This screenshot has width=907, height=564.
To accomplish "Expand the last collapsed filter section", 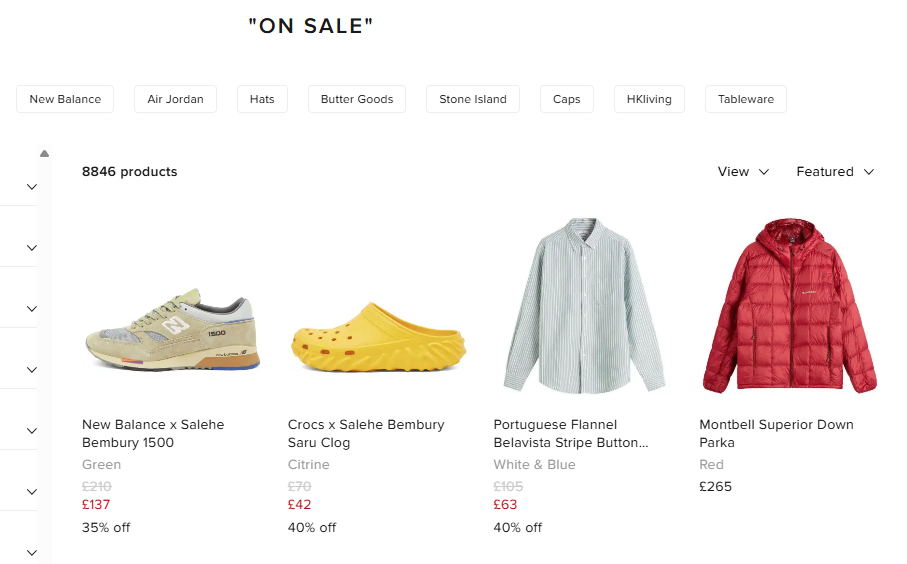I will click(x=31, y=552).
